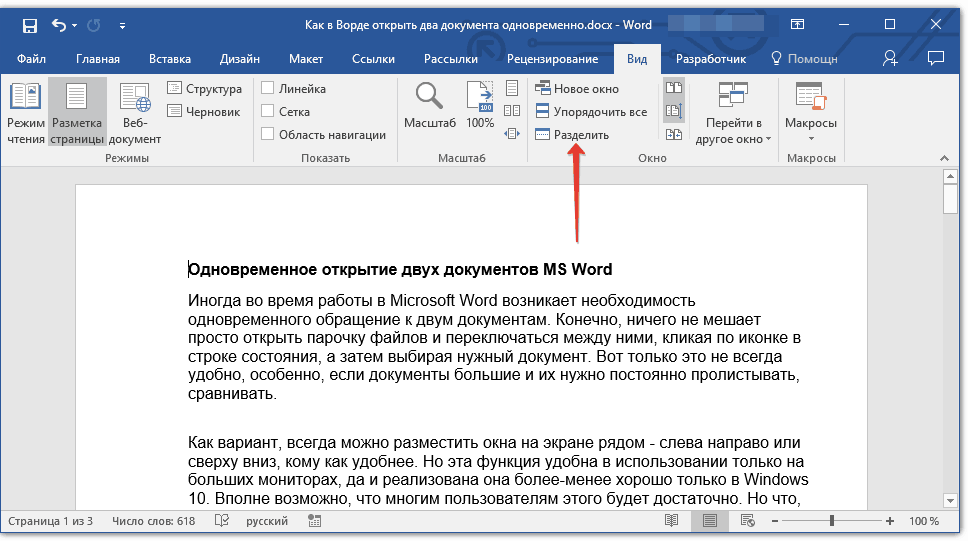Open the Insert (Вставка) ribbon tab

pyautogui.click(x=170, y=59)
